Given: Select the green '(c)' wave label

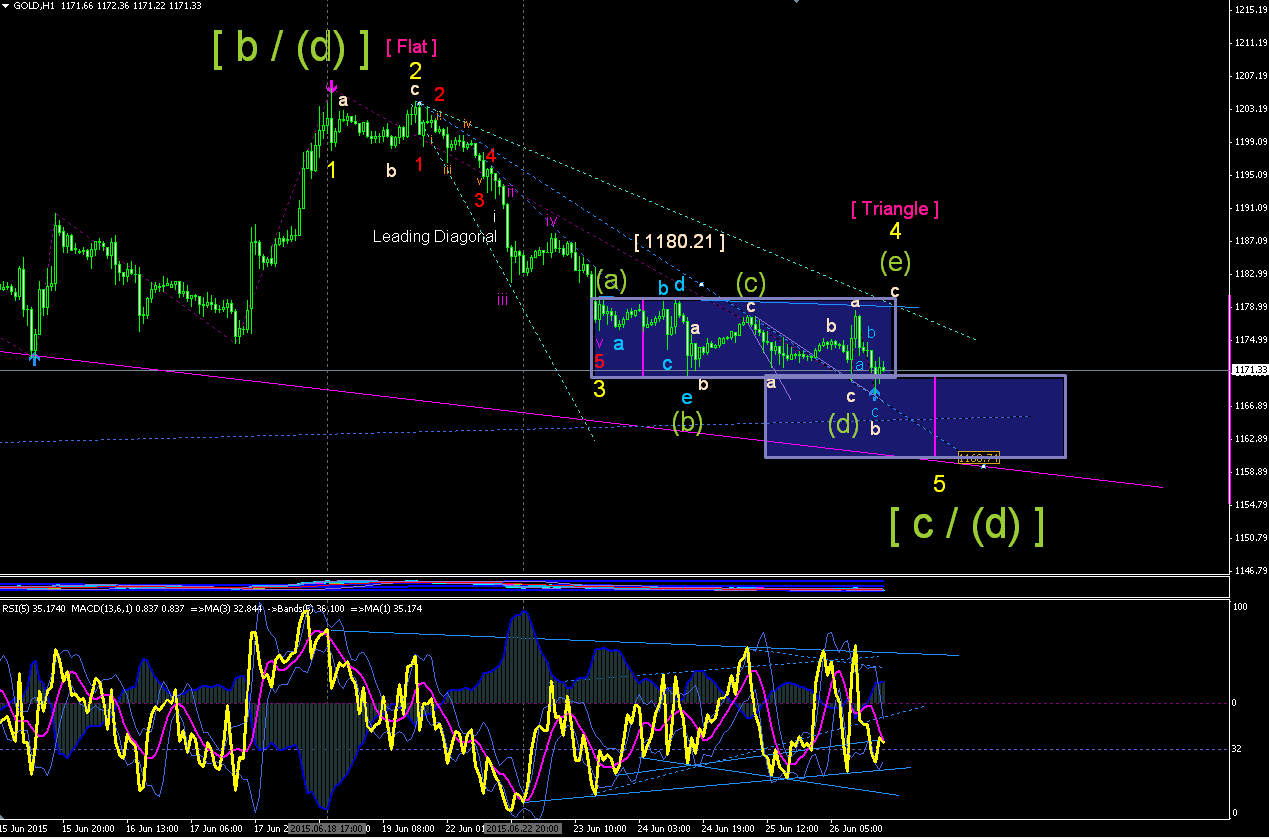Looking at the screenshot, I should [x=751, y=282].
